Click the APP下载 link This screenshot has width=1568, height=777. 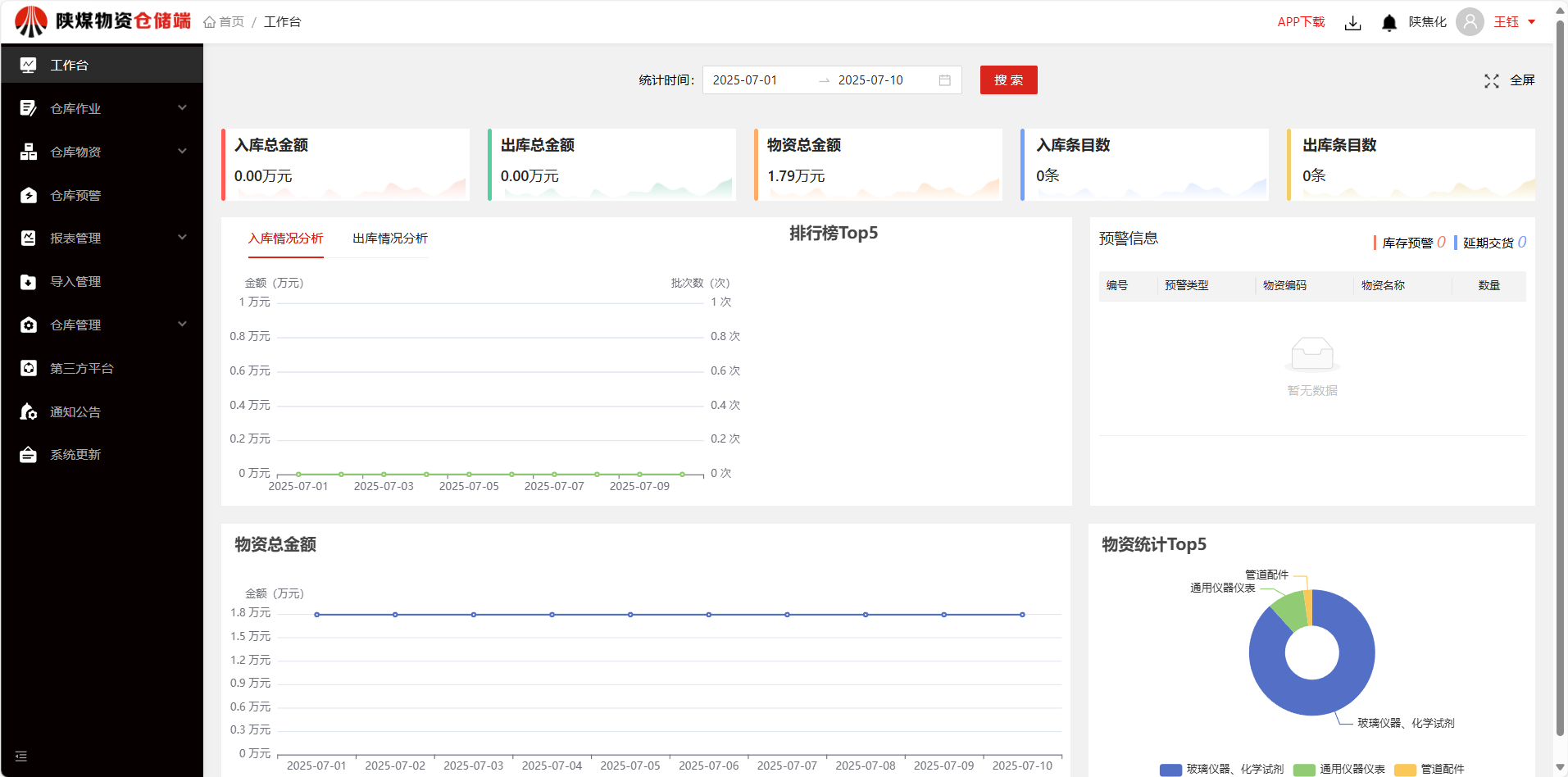[1301, 22]
